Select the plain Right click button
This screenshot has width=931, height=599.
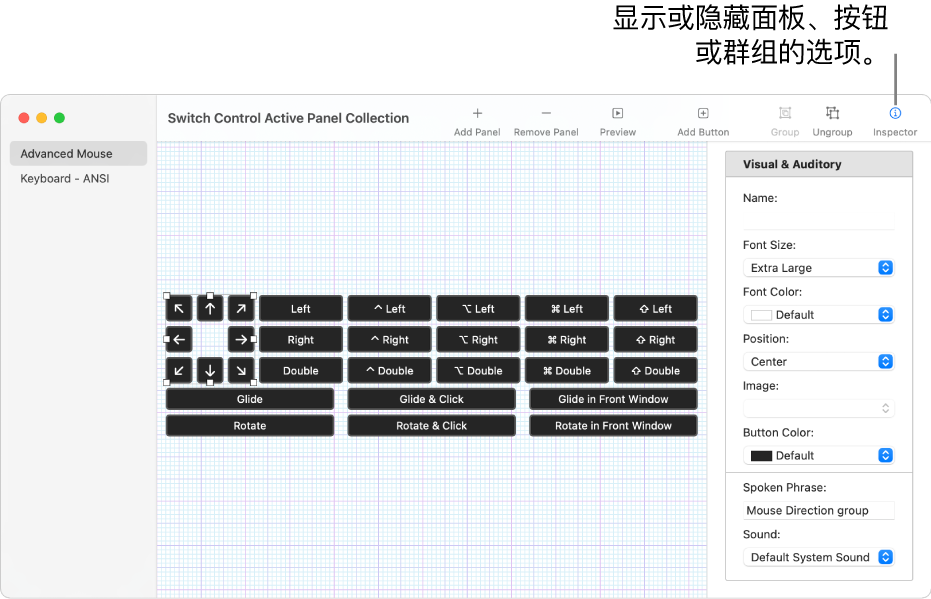pyautogui.click(x=301, y=340)
